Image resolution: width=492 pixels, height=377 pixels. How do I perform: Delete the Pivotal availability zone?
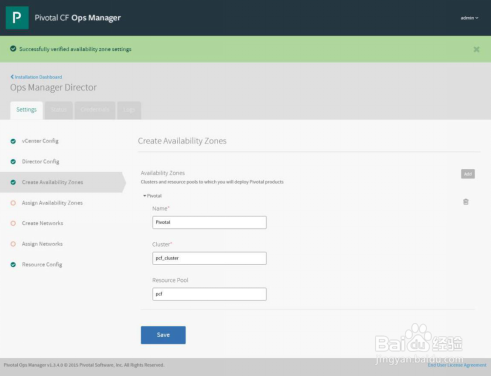[x=466, y=202]
